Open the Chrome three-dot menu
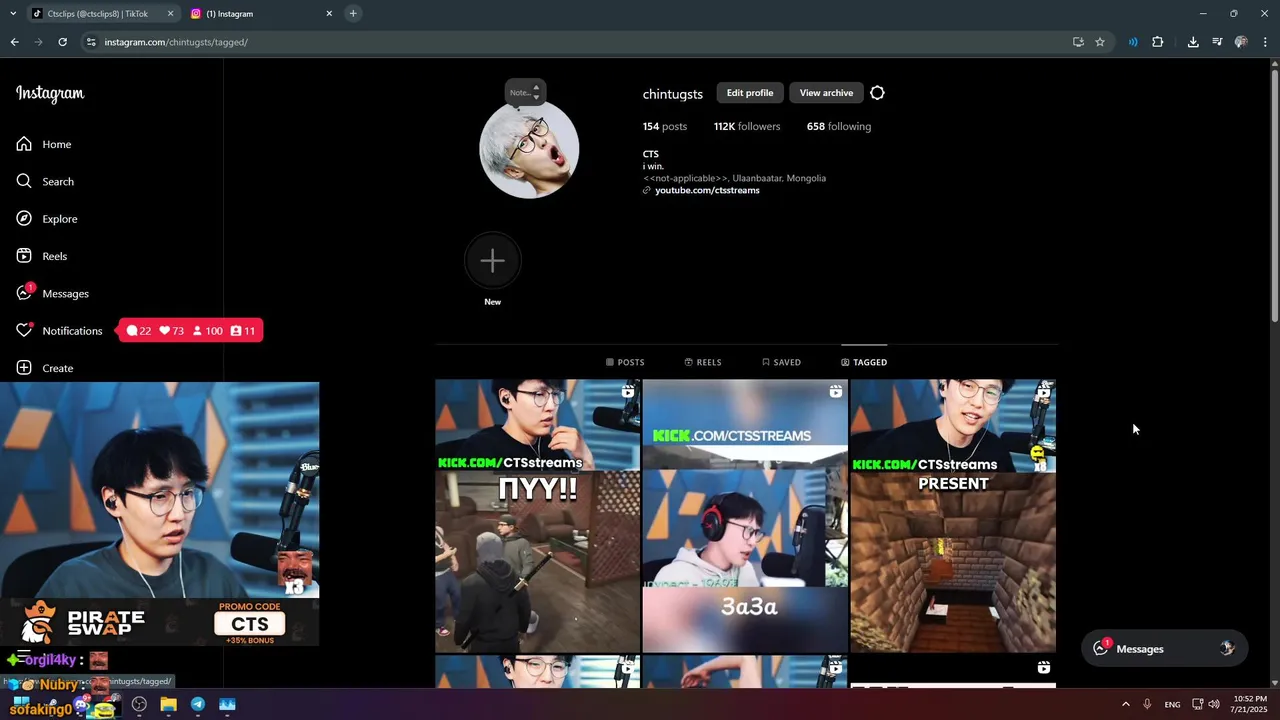The height and width of the screenshot is (720, 1280). coord(1265,42)
